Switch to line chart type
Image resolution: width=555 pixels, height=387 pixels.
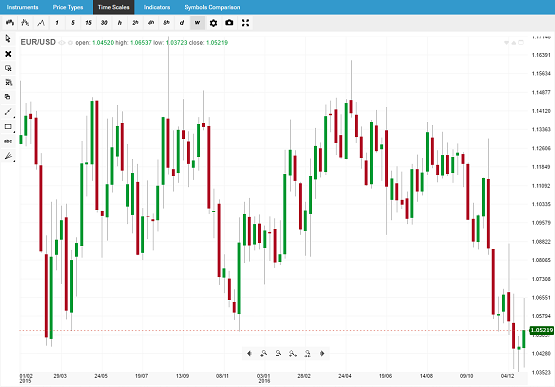(x=41, y=23)
